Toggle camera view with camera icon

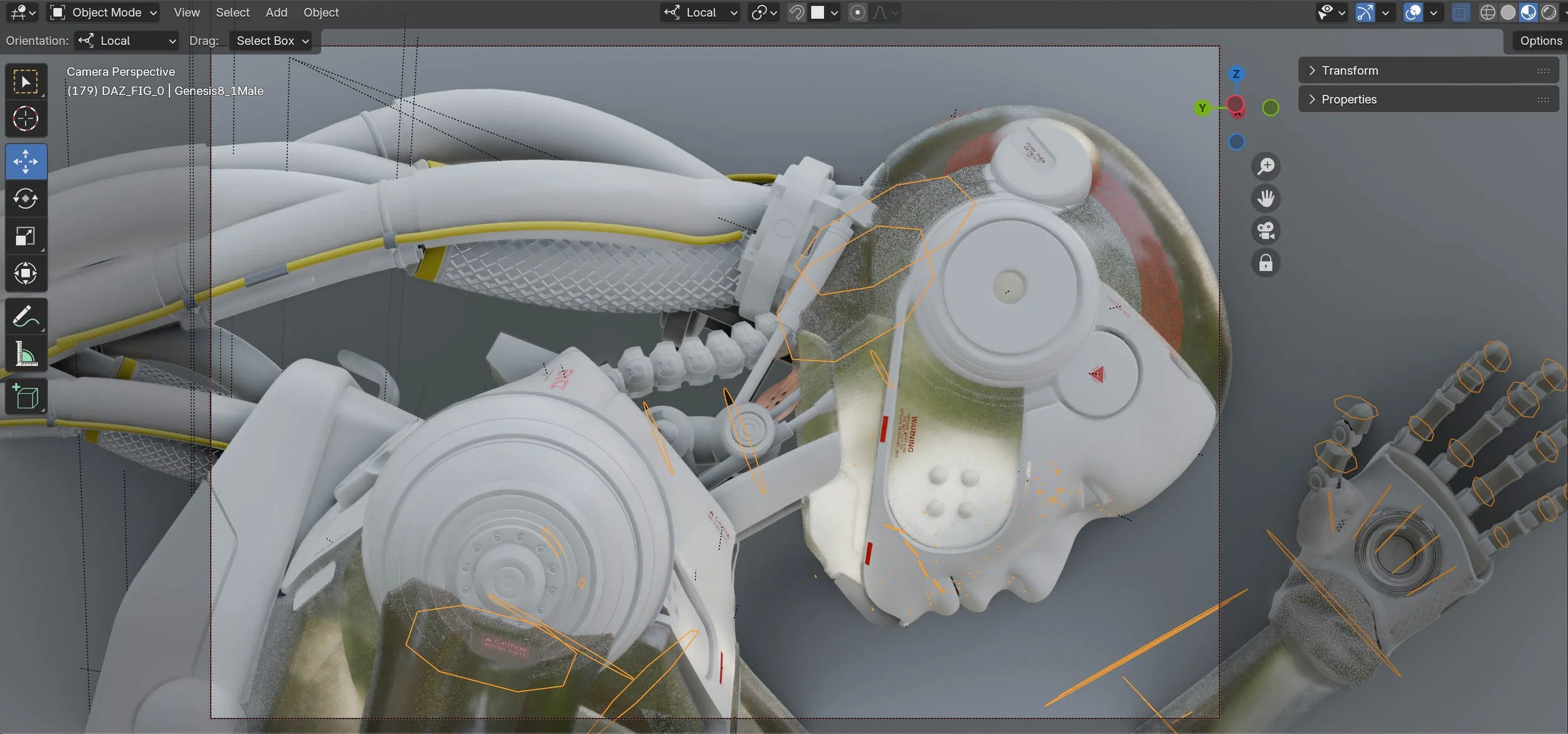[x=1266, y=231]
